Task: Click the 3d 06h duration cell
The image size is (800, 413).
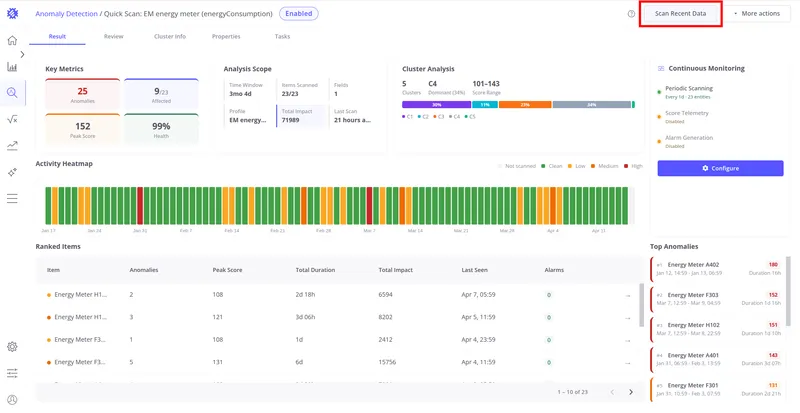Action: (x=305, y=318)
